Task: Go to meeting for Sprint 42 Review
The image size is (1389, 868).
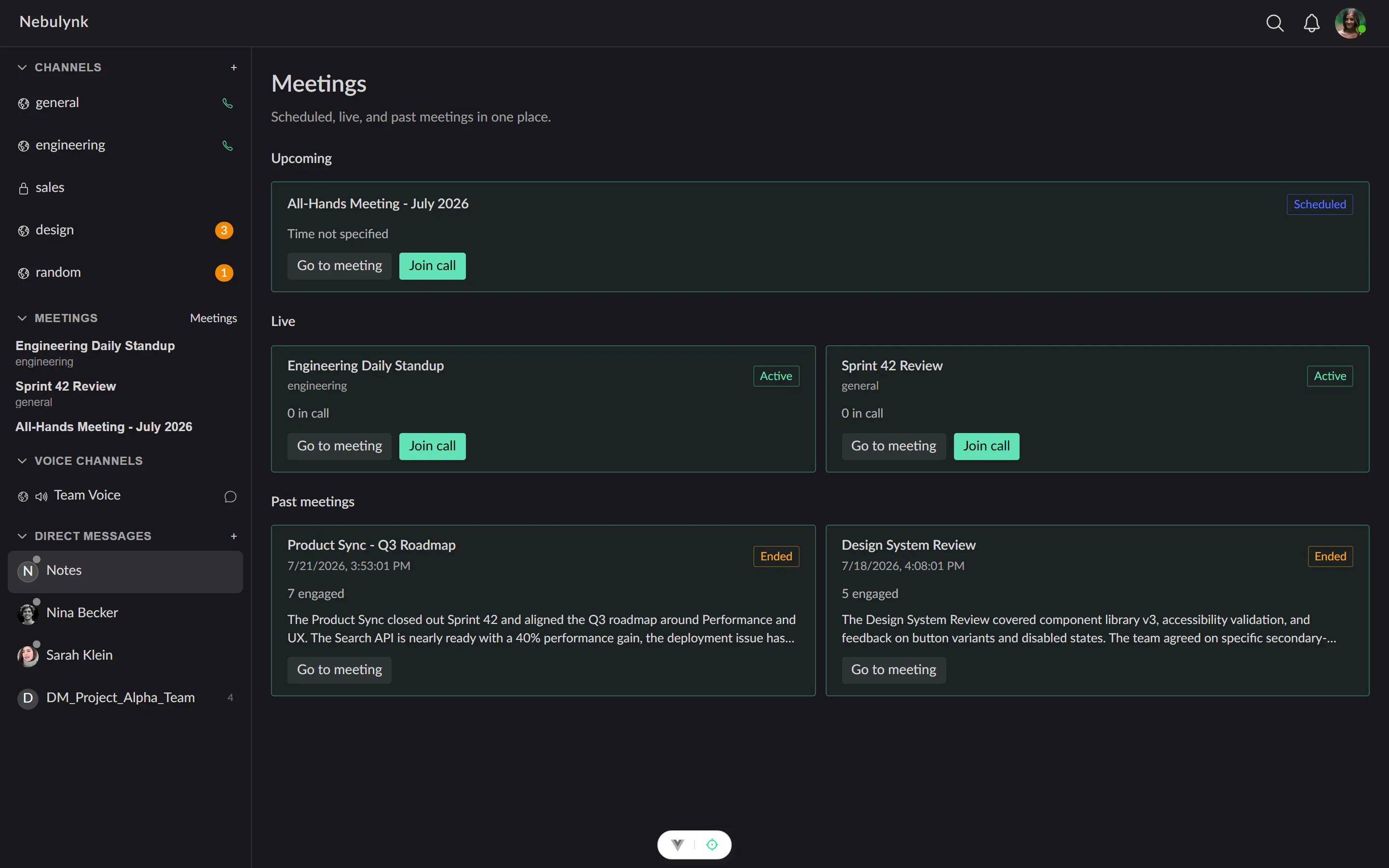Action: (894, 446)
